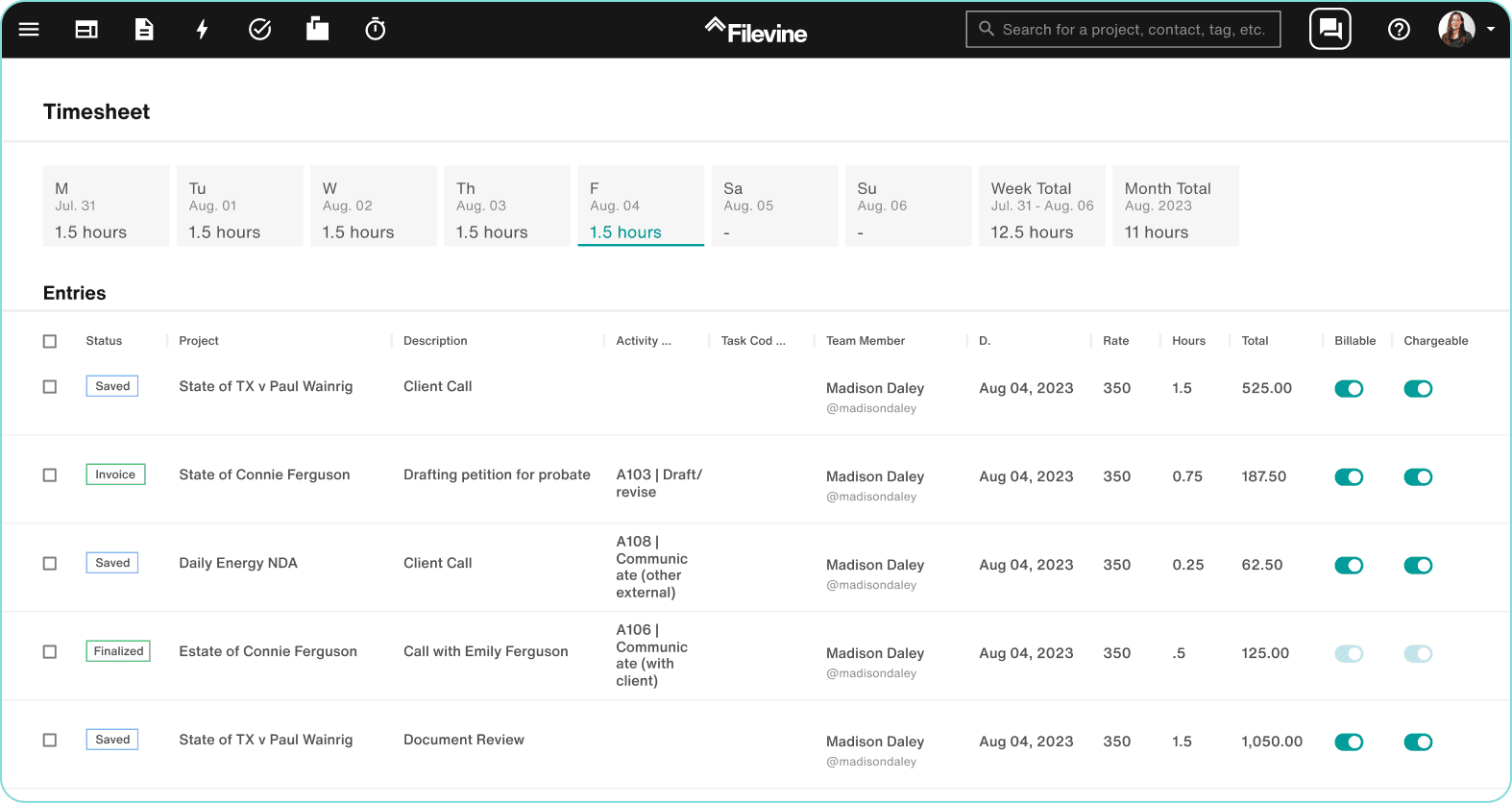Toggle Billable for the 525.00 entry
1512x803 pixels.
[1349, 389]
